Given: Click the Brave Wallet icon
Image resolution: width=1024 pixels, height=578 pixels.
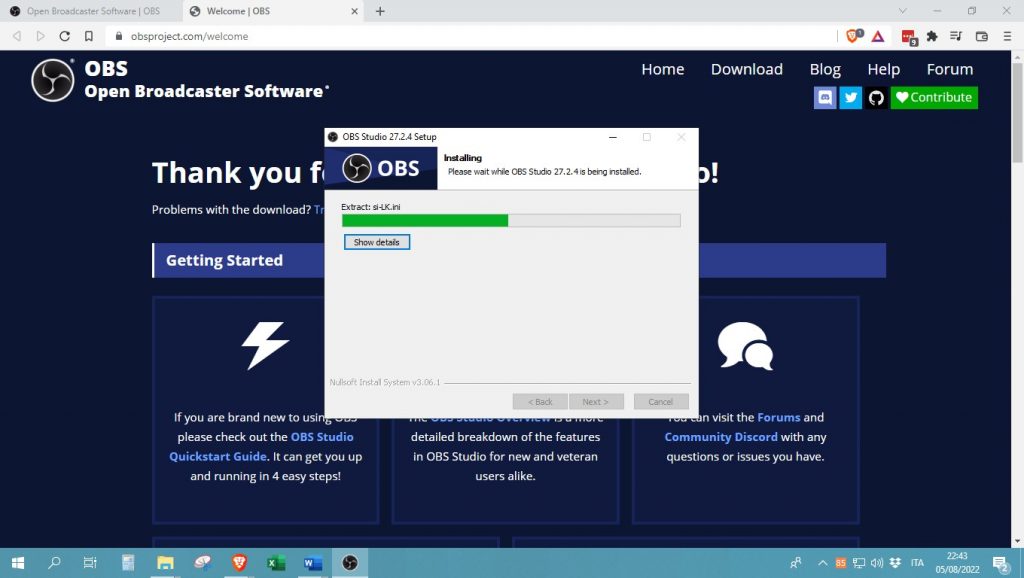Looking at the screenshot, I should pyautogui.click(x=981, y=36).
